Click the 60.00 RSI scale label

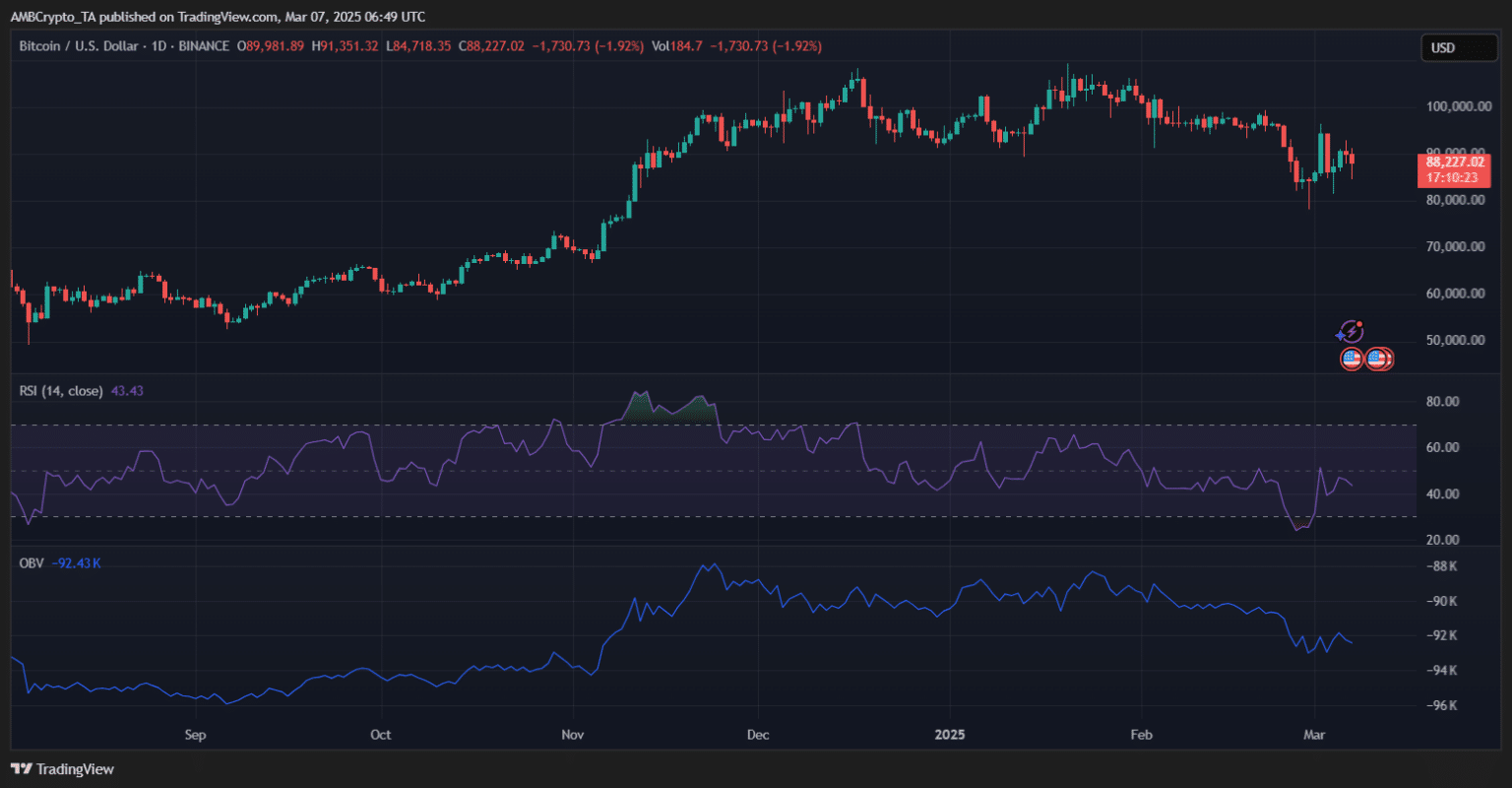(1441, 447)
